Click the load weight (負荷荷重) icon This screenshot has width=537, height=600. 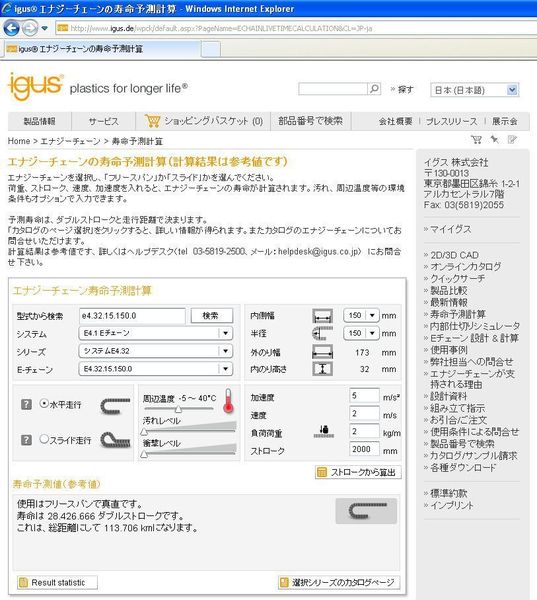pos(324,432)
